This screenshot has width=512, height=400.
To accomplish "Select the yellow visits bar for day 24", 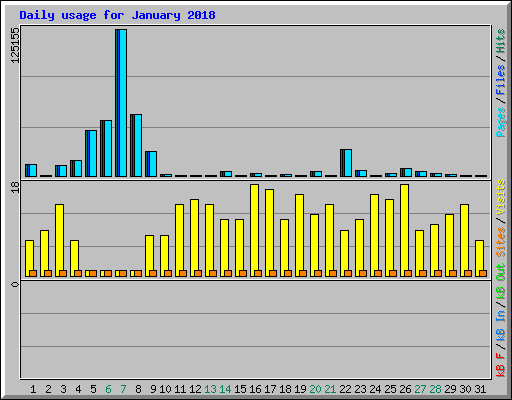I will click(374, 235).
